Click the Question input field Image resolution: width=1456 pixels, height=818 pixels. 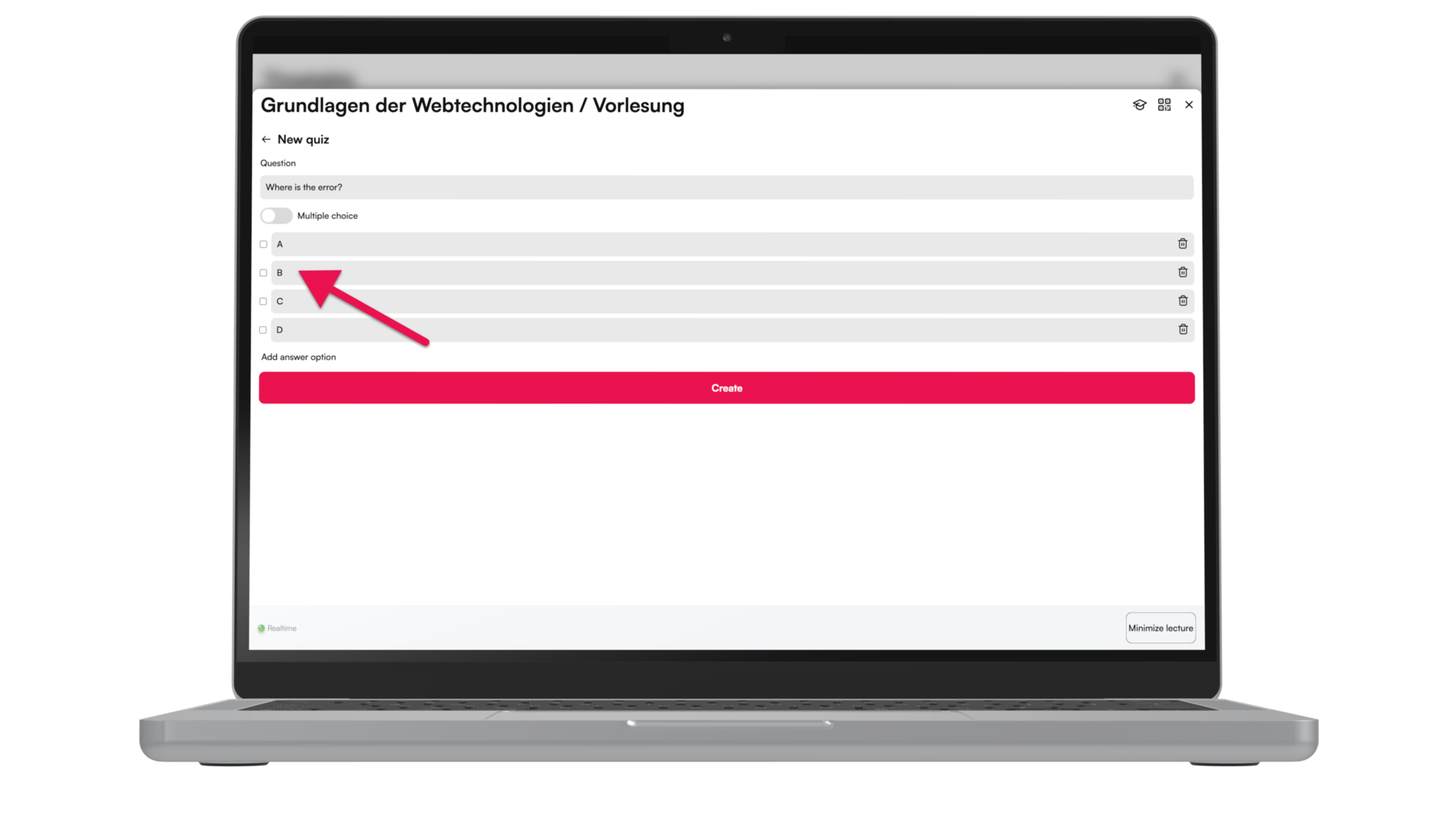[727, 187]
